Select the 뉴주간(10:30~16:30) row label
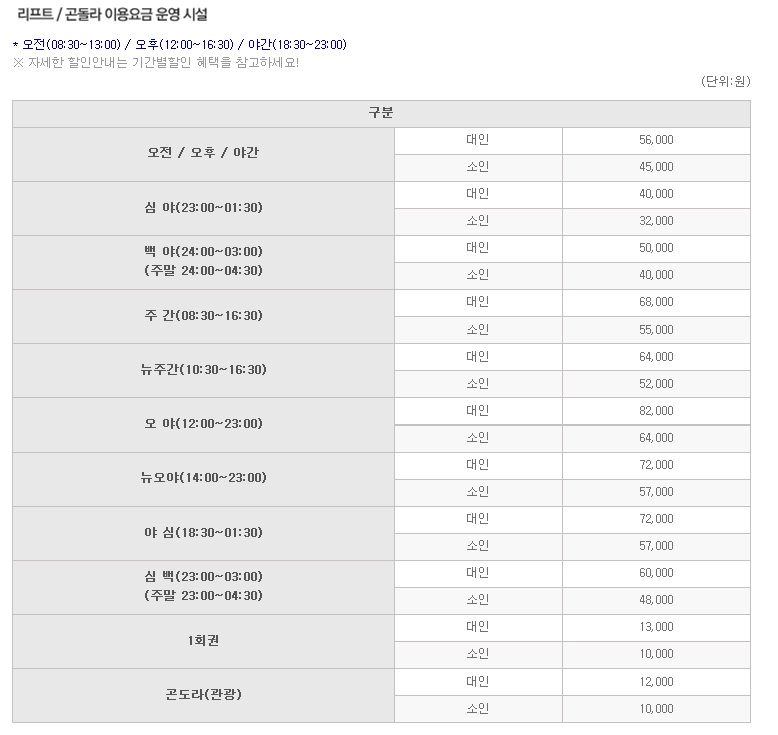The height and width of the screenshot is (735, 778). [x=203, y=370]
